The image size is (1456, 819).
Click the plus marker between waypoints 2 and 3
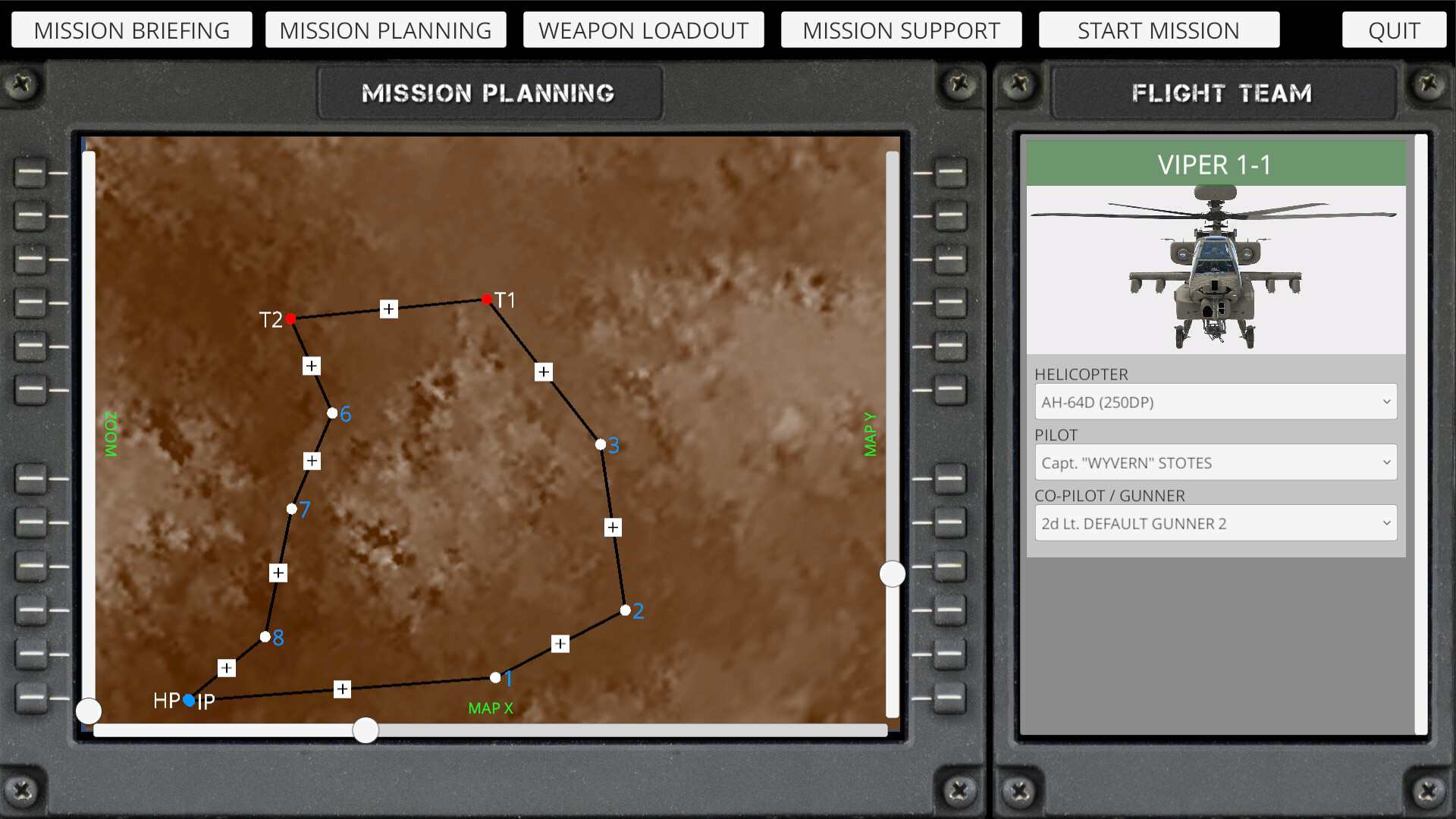(x=613, y=526)
